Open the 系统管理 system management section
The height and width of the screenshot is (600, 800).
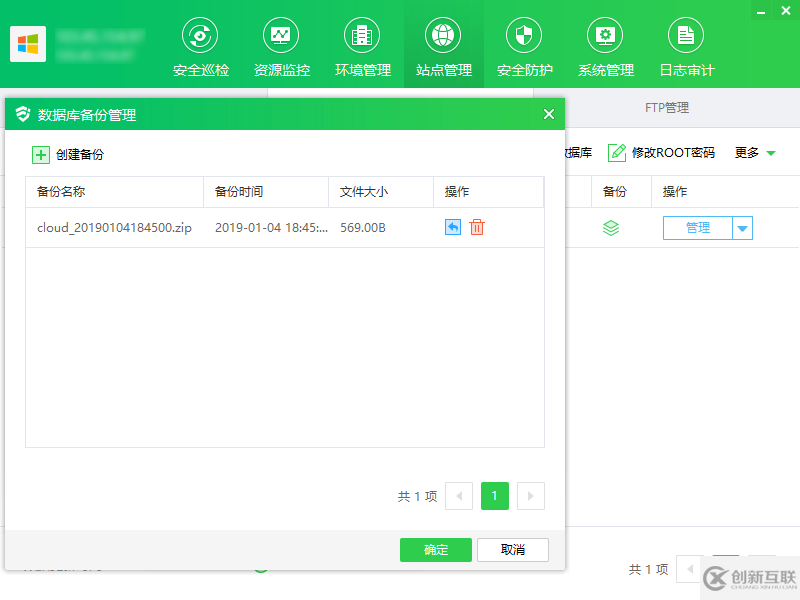pos(605,47)
